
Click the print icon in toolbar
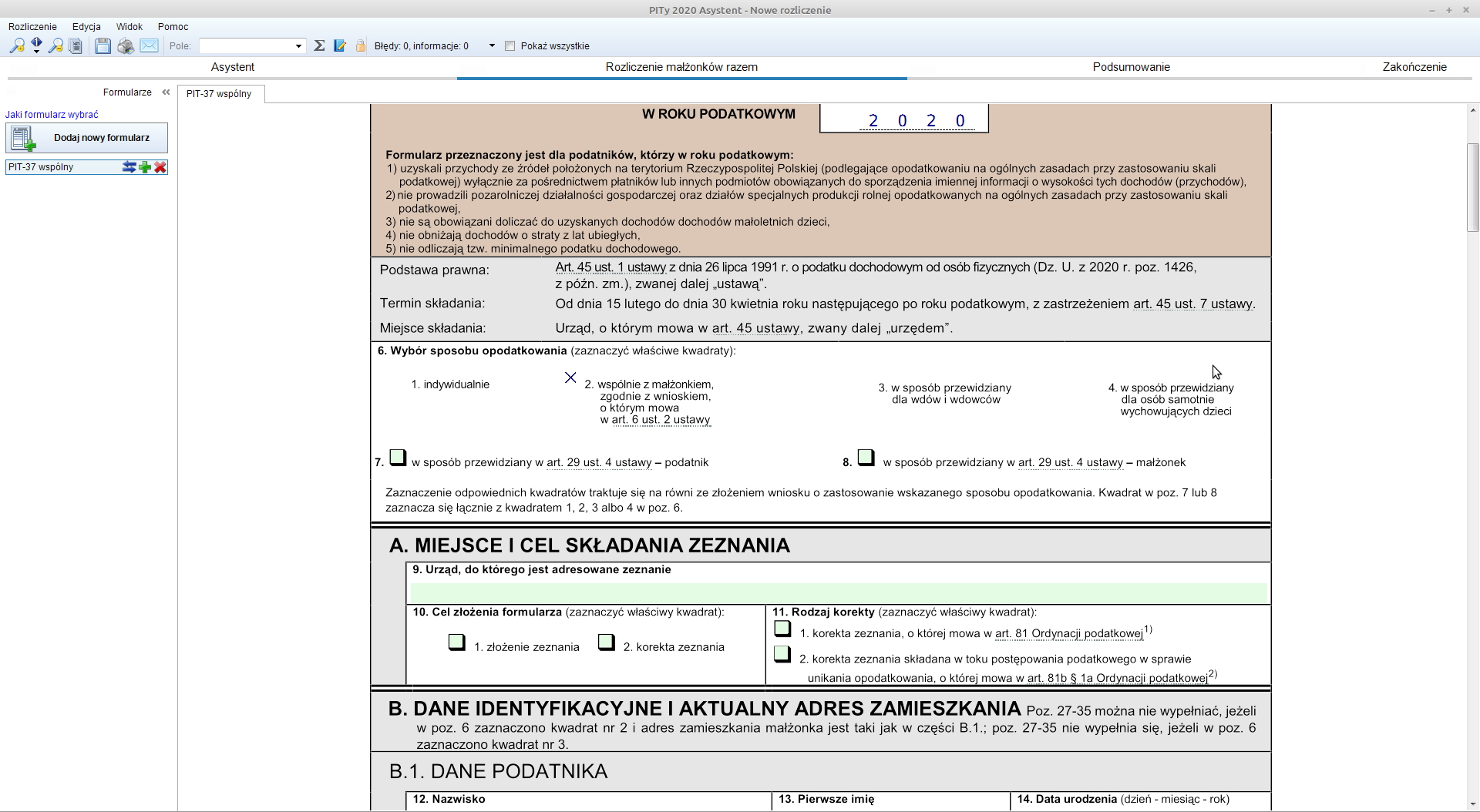[x=126, y=46]
